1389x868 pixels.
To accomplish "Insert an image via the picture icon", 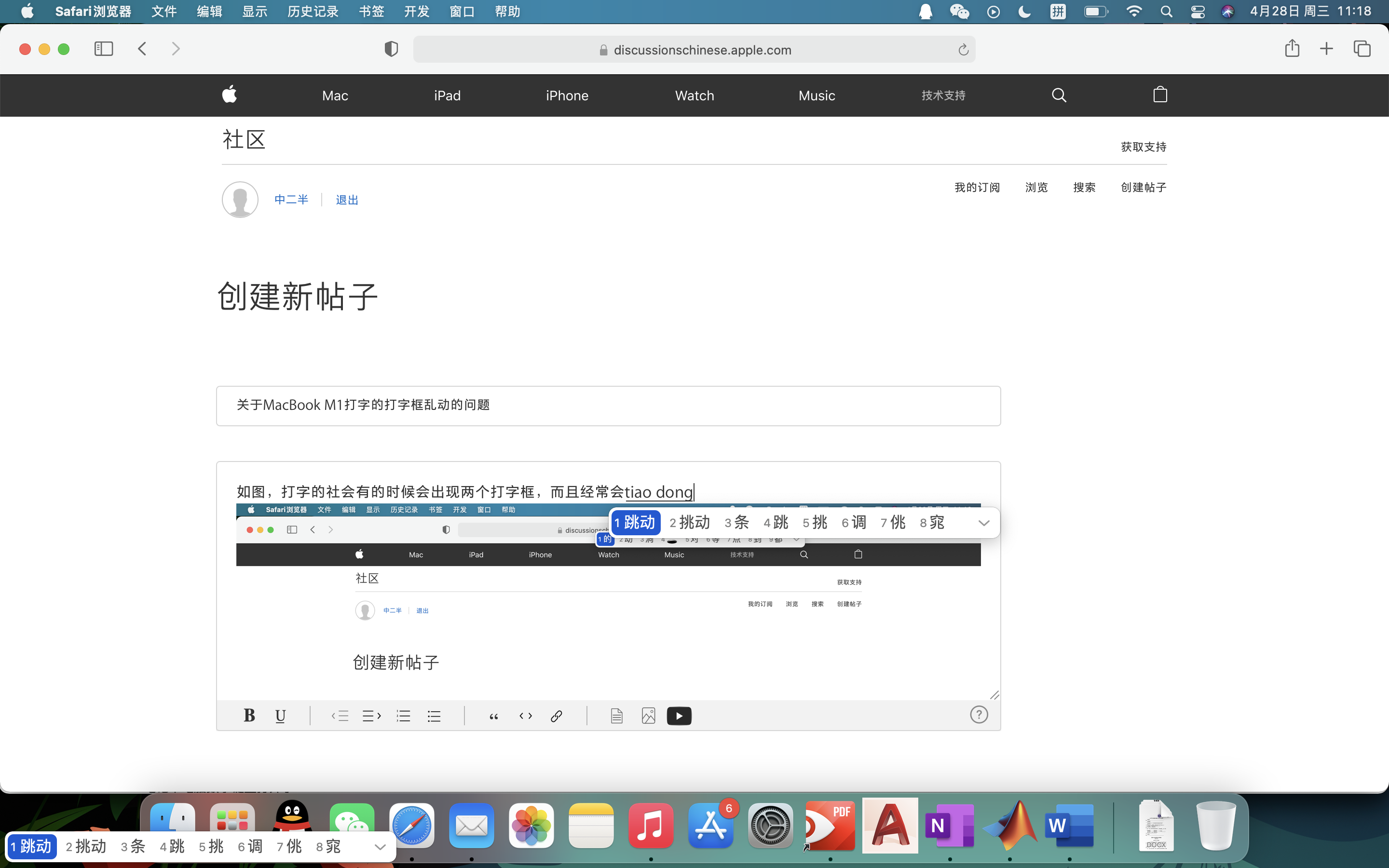I will click(648, 715).
